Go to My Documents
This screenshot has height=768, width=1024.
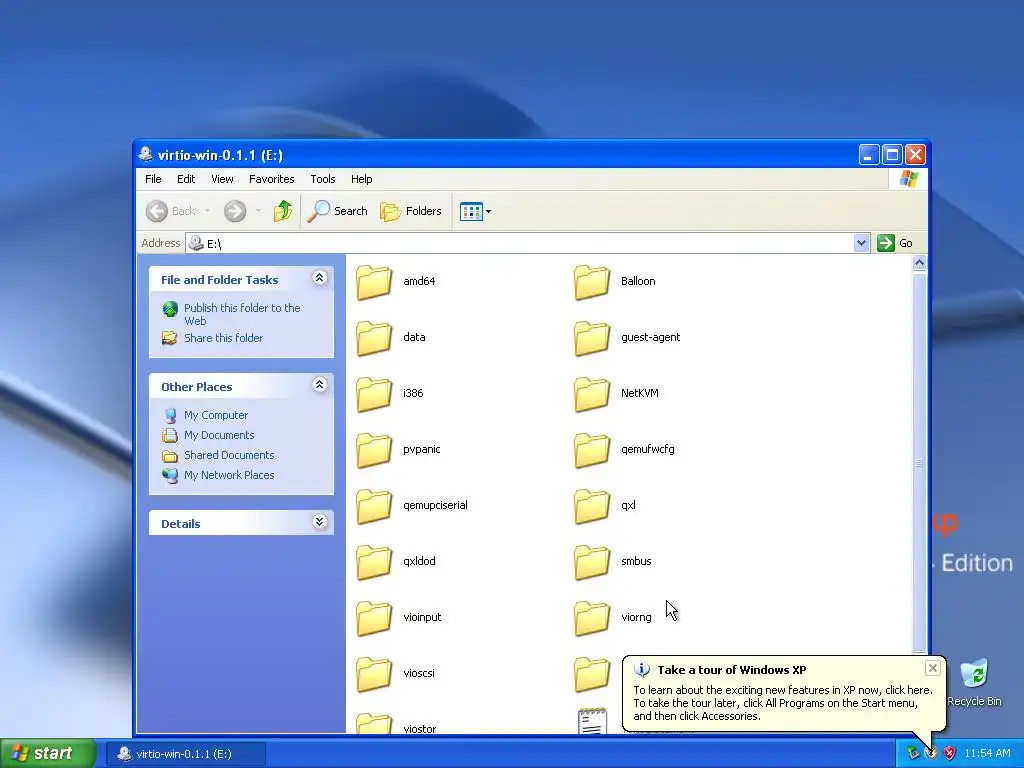point(219,435)
